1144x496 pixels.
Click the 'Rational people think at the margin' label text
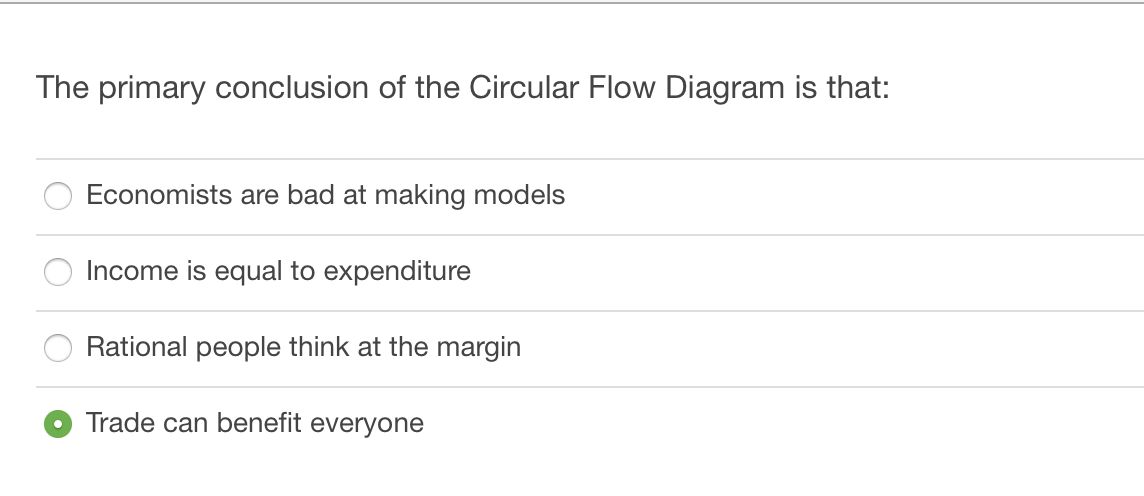coord(304,347)
